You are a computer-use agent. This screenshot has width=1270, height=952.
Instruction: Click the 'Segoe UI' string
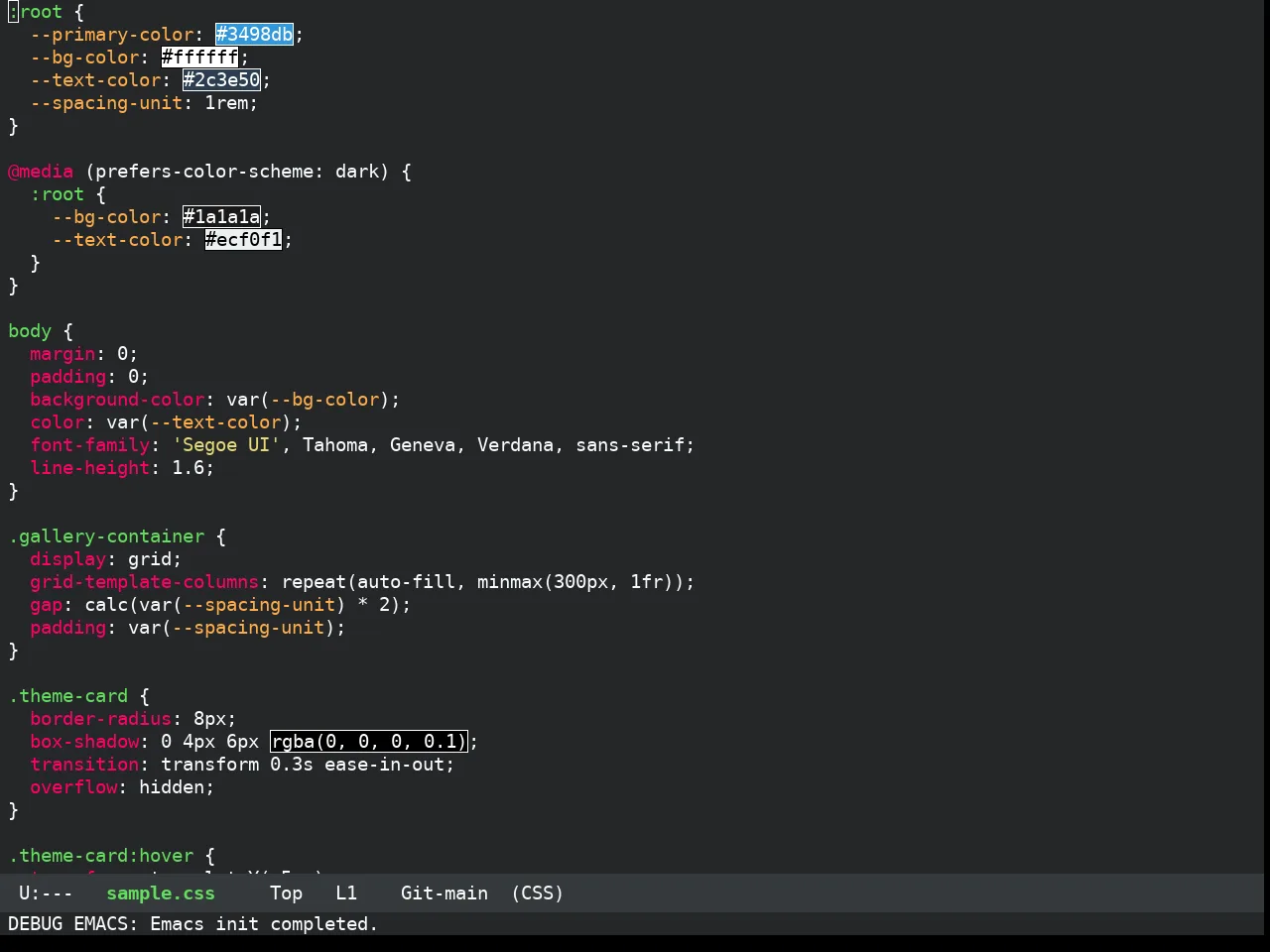click(x=227, y=445)
